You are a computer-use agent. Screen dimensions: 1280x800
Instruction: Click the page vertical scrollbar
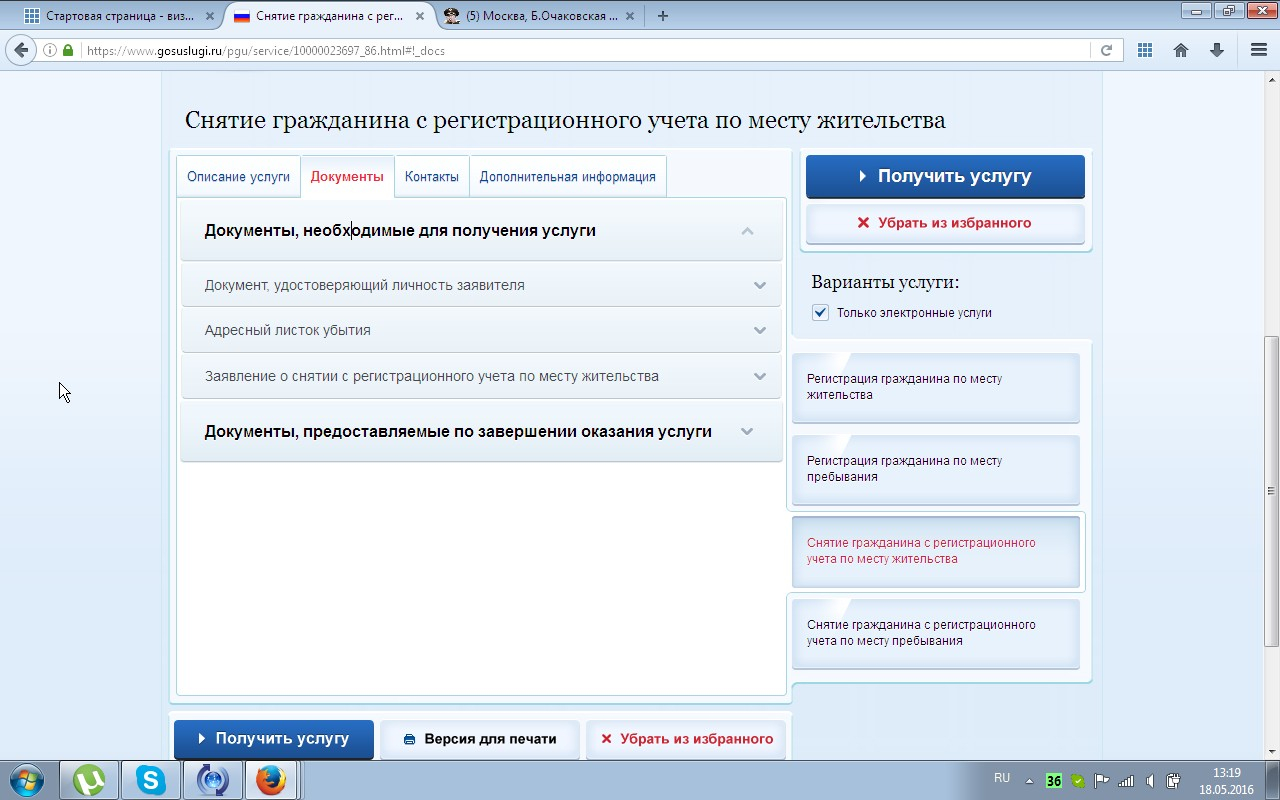click(x=1271, y=490)
